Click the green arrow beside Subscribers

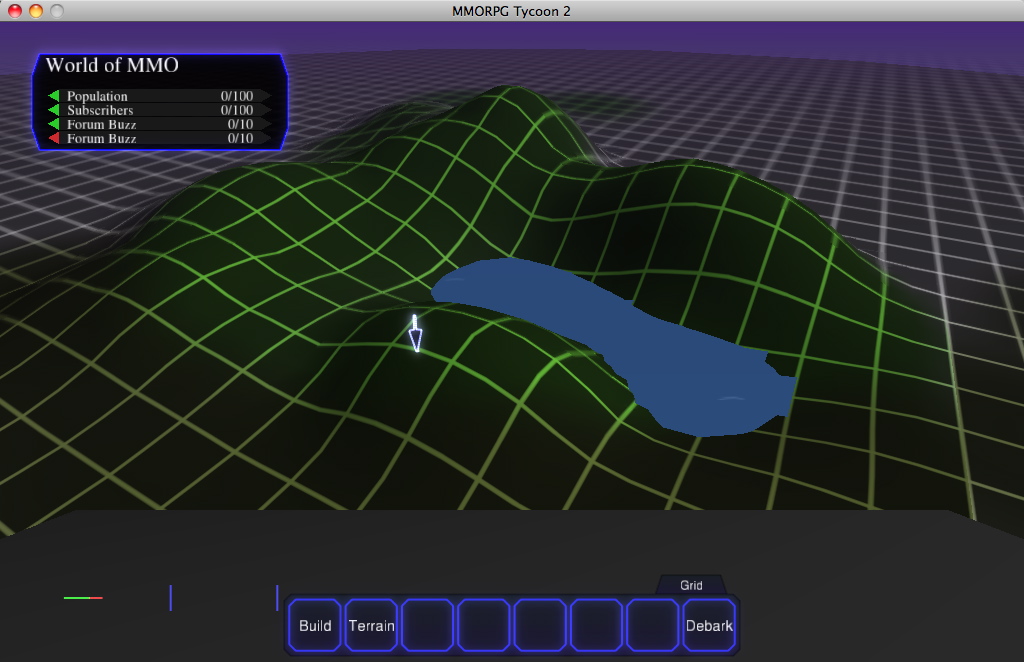click(x=54, y=110)
